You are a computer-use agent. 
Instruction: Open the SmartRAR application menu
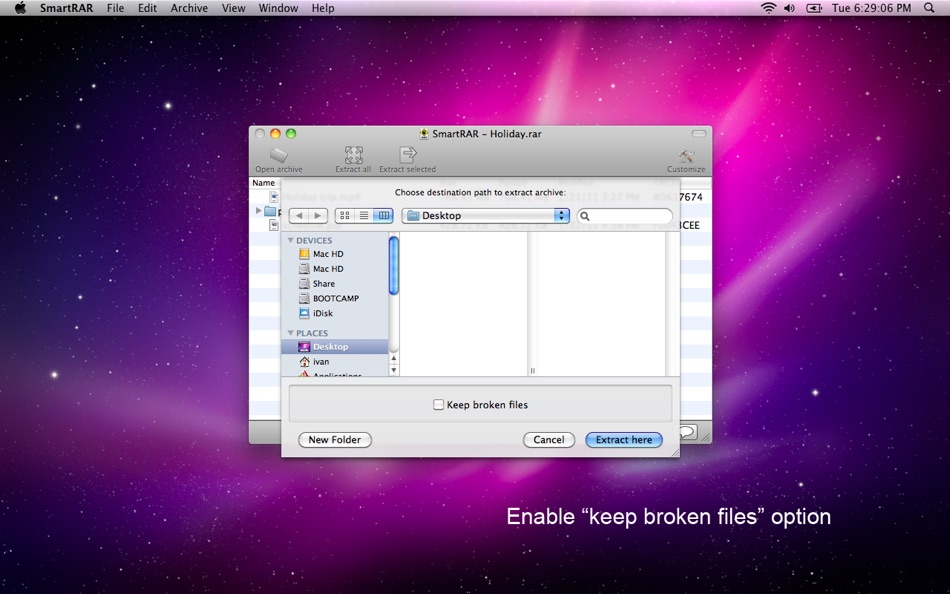(67, 8)
